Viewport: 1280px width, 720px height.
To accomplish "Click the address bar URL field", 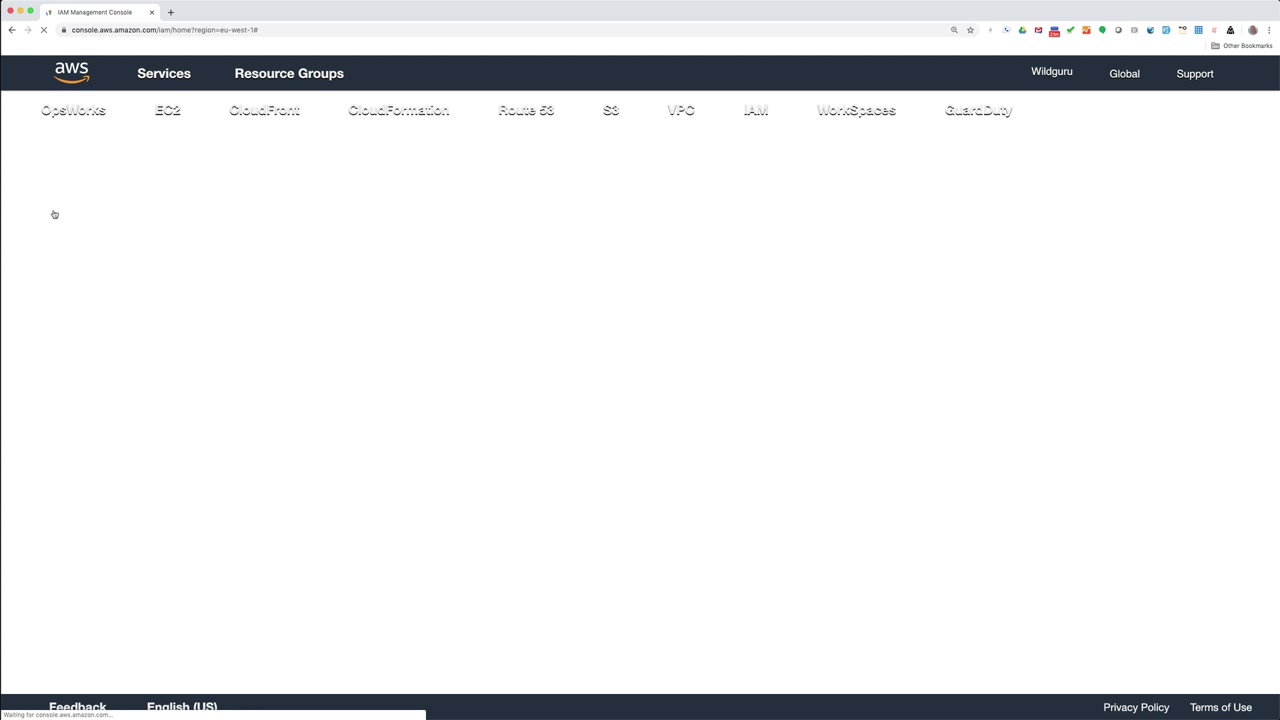I will pos(500,30).
